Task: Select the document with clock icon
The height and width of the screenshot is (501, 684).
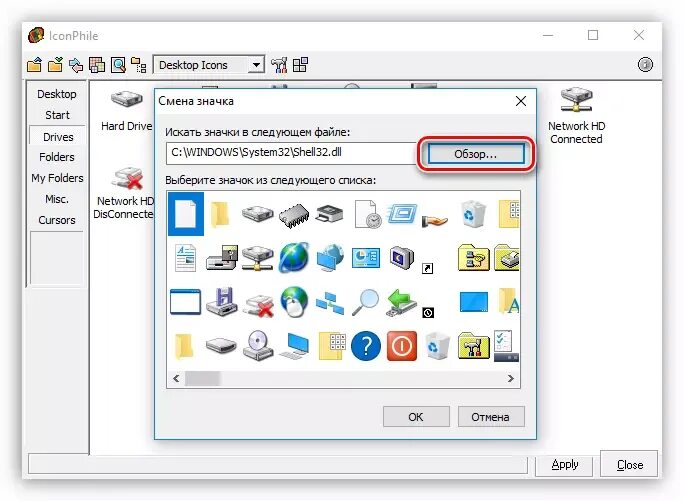Action: tap(366, 214)
